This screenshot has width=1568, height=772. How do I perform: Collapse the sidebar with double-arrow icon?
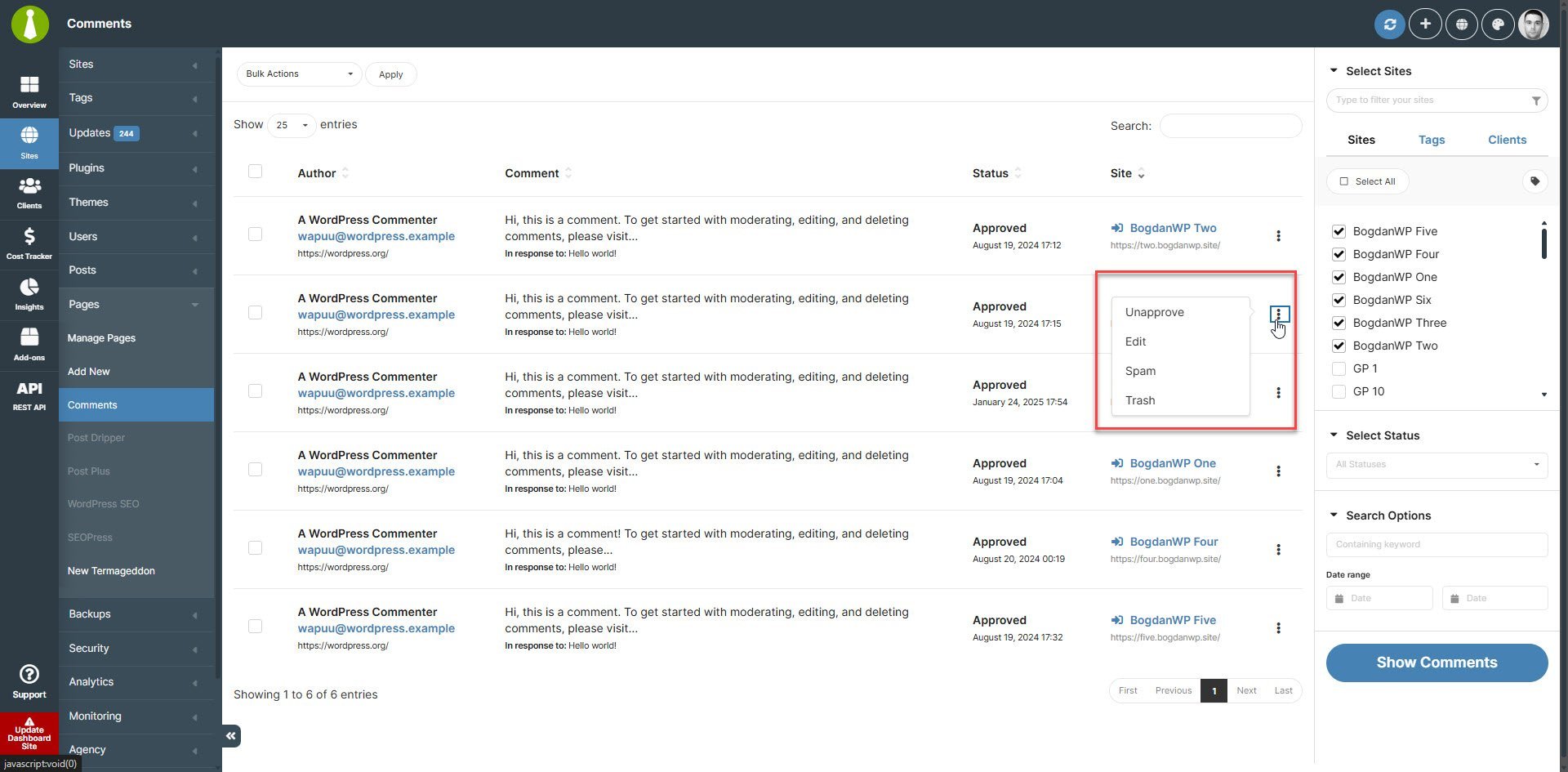(231, 736)
